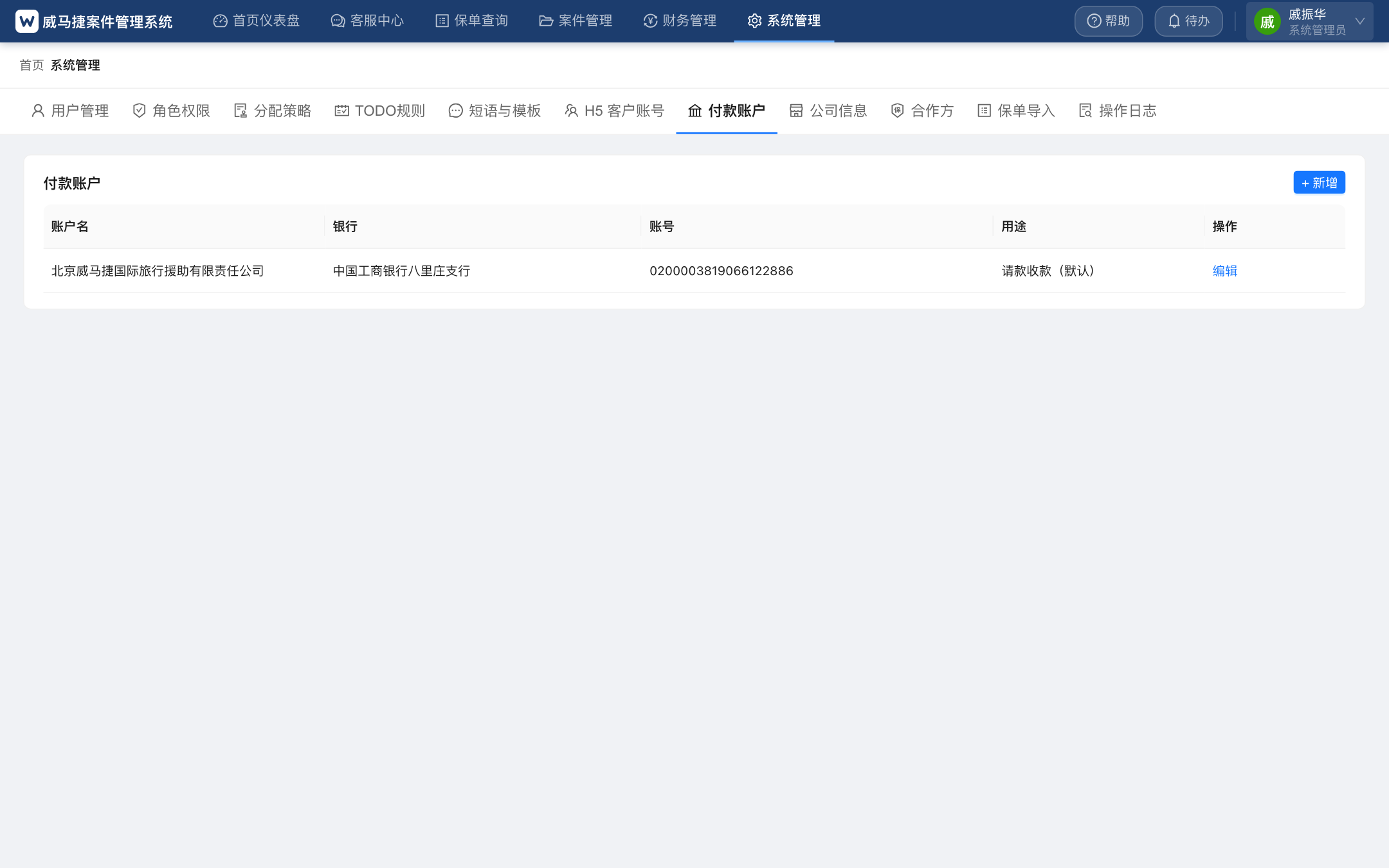Click the folder icon beside 案件管理

pos(546,21)
